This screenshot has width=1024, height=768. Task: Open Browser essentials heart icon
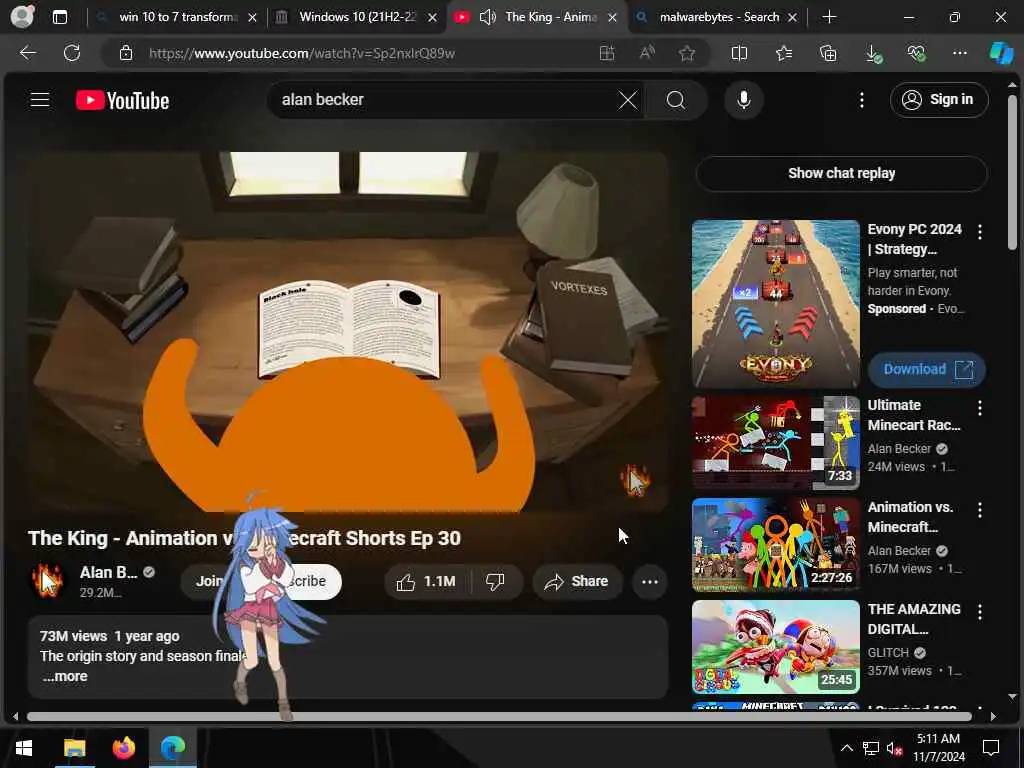[916, 54]
